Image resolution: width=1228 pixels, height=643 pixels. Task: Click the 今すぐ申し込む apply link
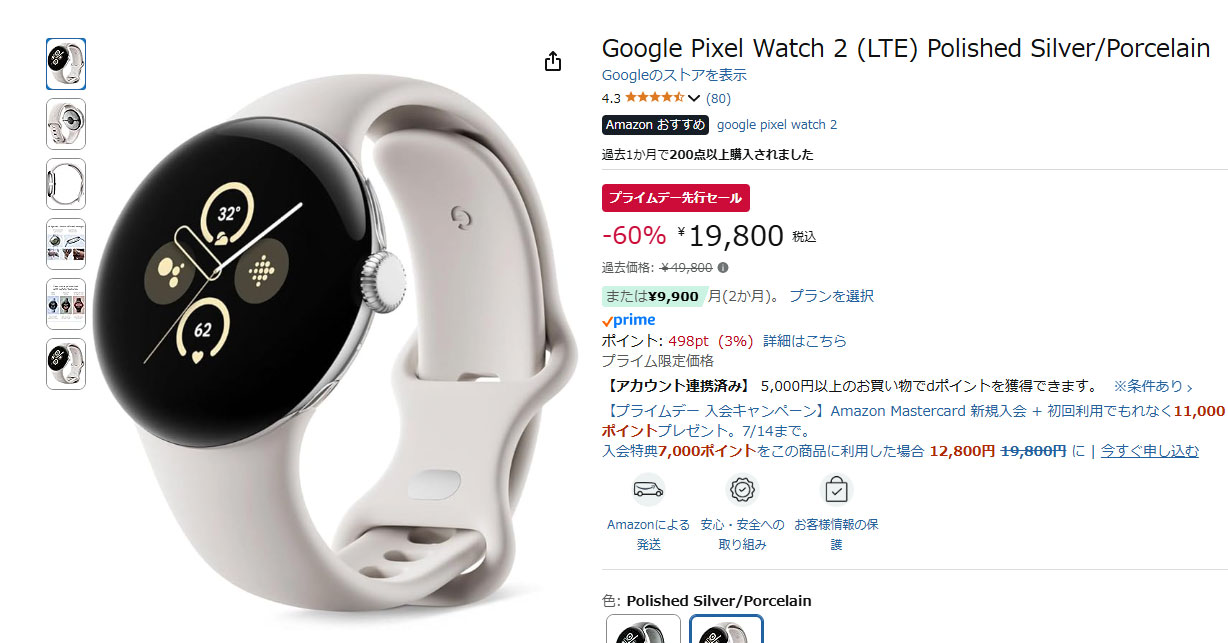coord(1150,451)
